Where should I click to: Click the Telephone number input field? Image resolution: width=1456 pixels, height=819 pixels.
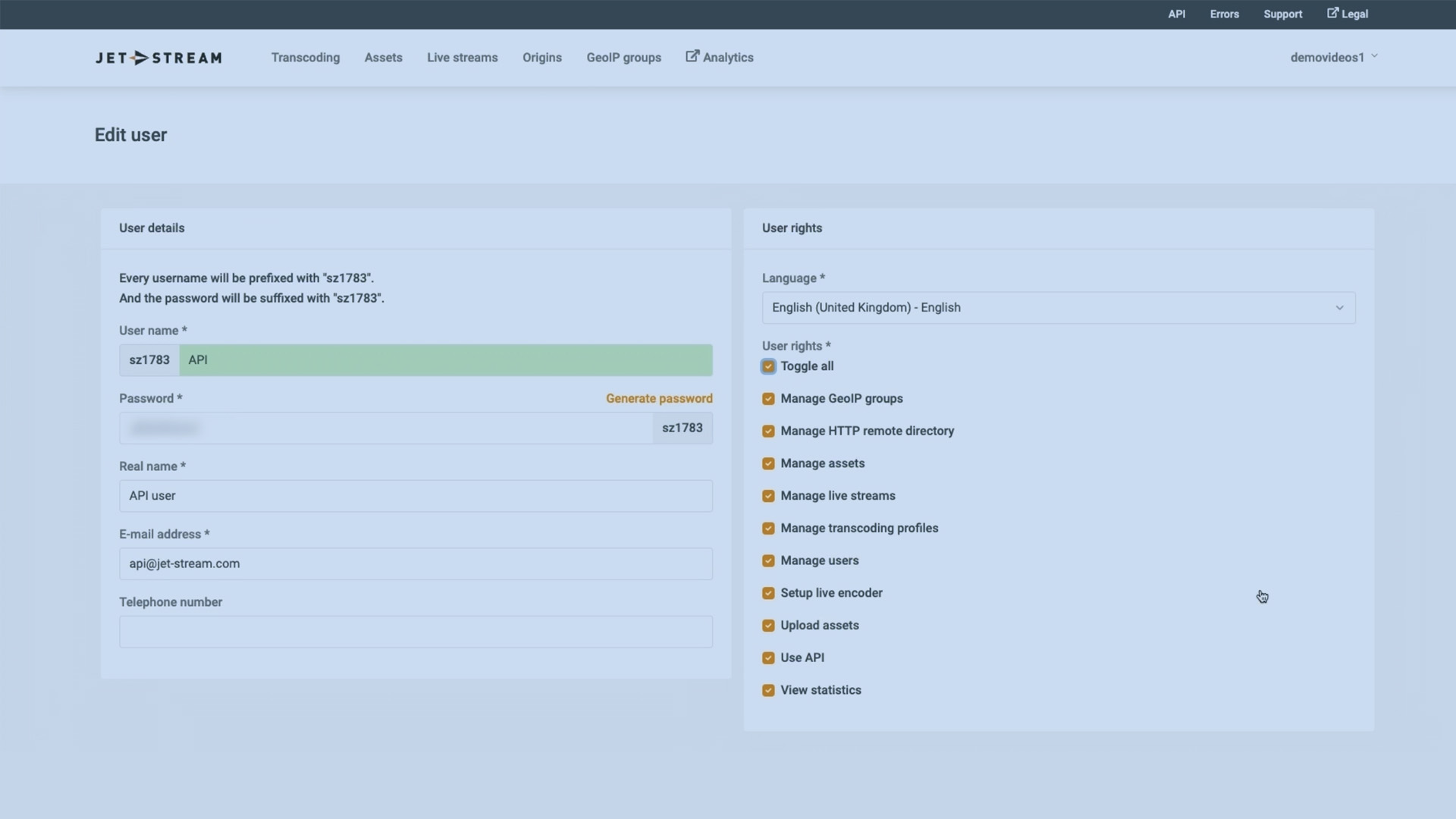click(415, 631)
